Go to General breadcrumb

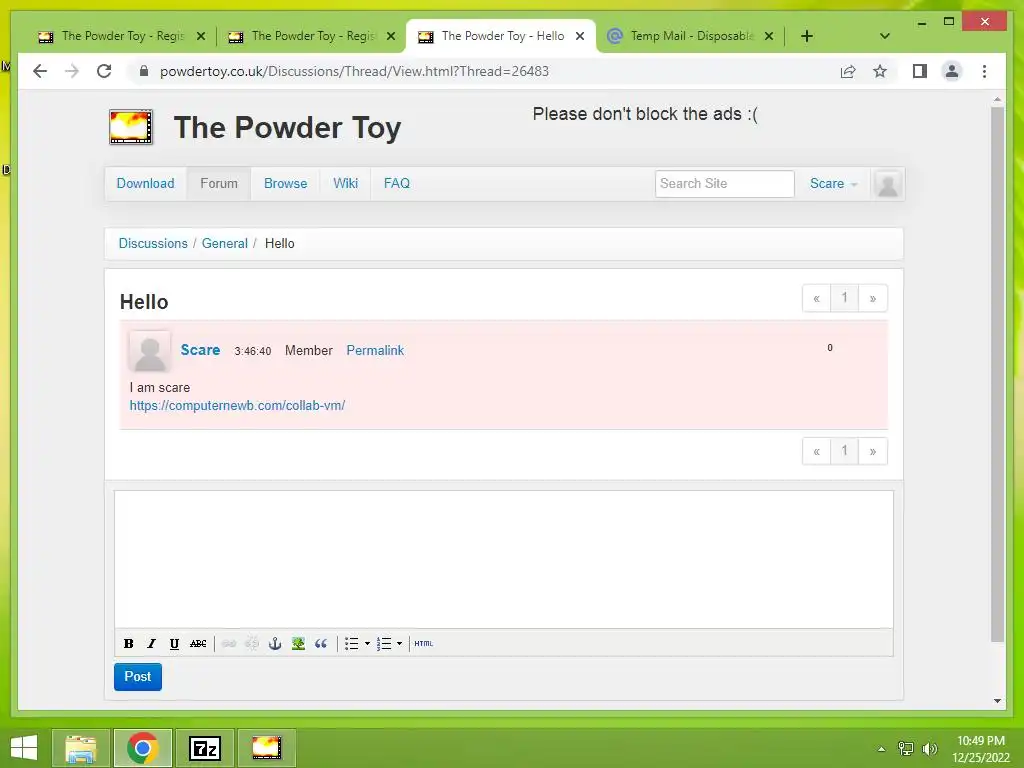[225, 244]
